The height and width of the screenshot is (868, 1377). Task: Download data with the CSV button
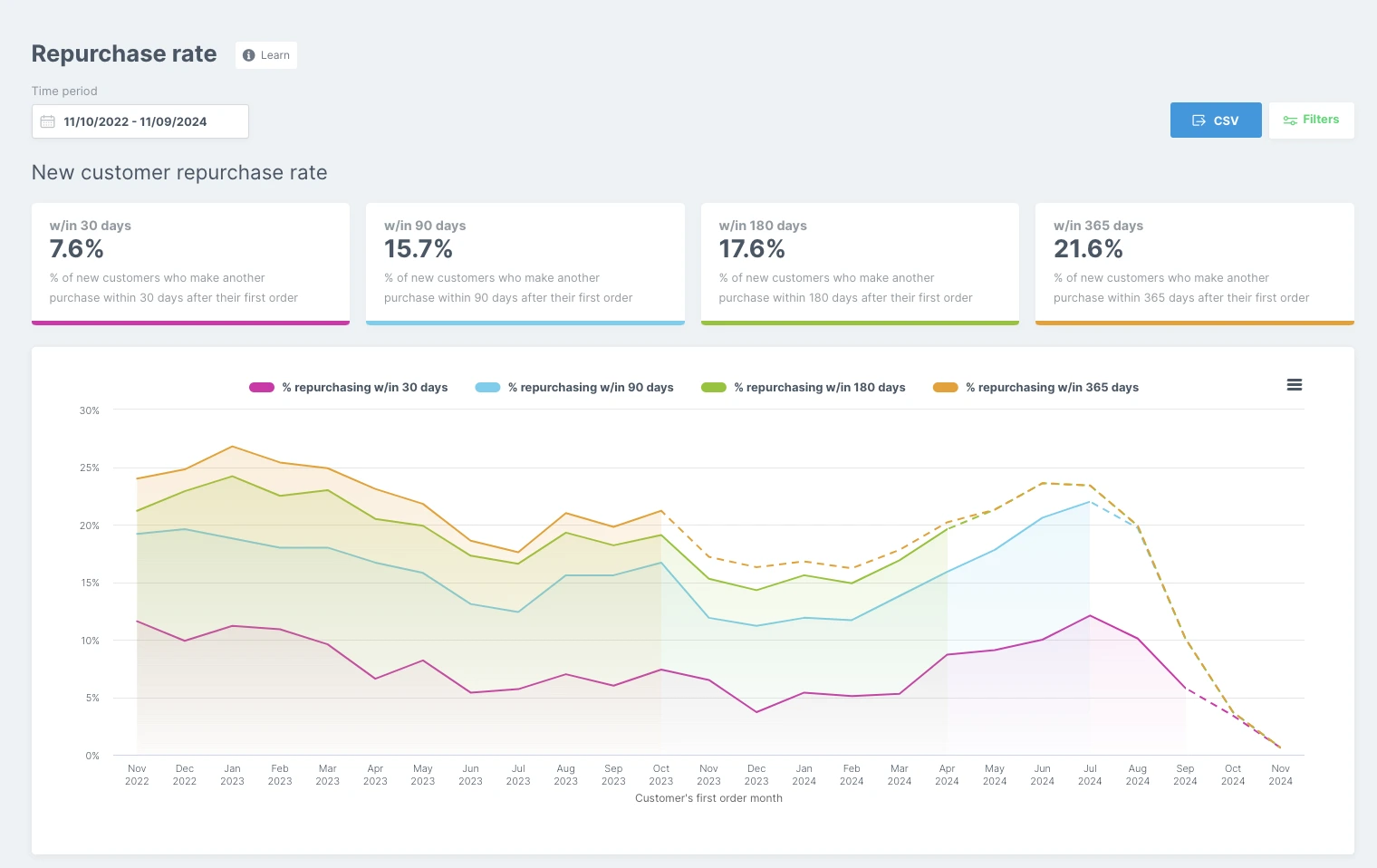point(1216,121)
